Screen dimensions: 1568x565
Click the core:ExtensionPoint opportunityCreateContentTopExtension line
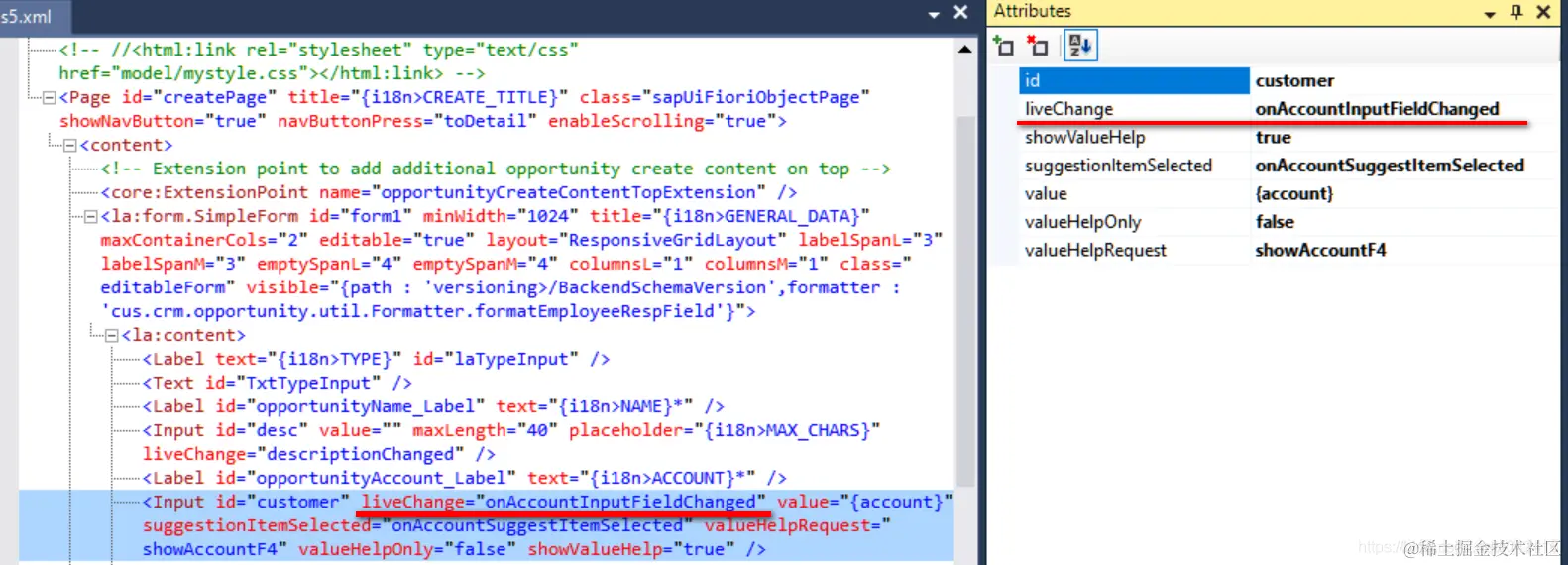pyautogui.click(x=448, y=192)
